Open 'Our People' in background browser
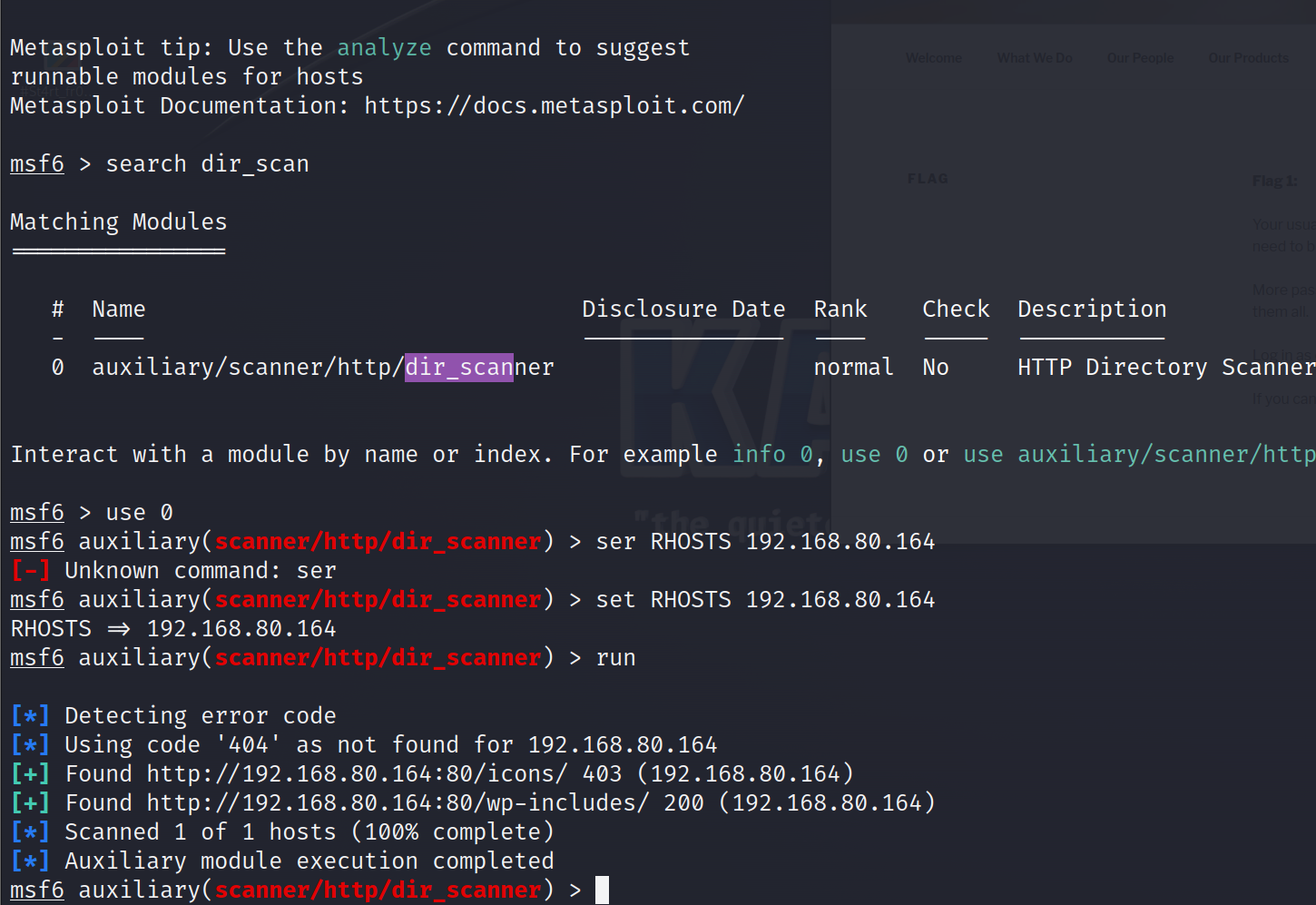The height and width of the screenshot is (905, 1316). point(1140,58)
